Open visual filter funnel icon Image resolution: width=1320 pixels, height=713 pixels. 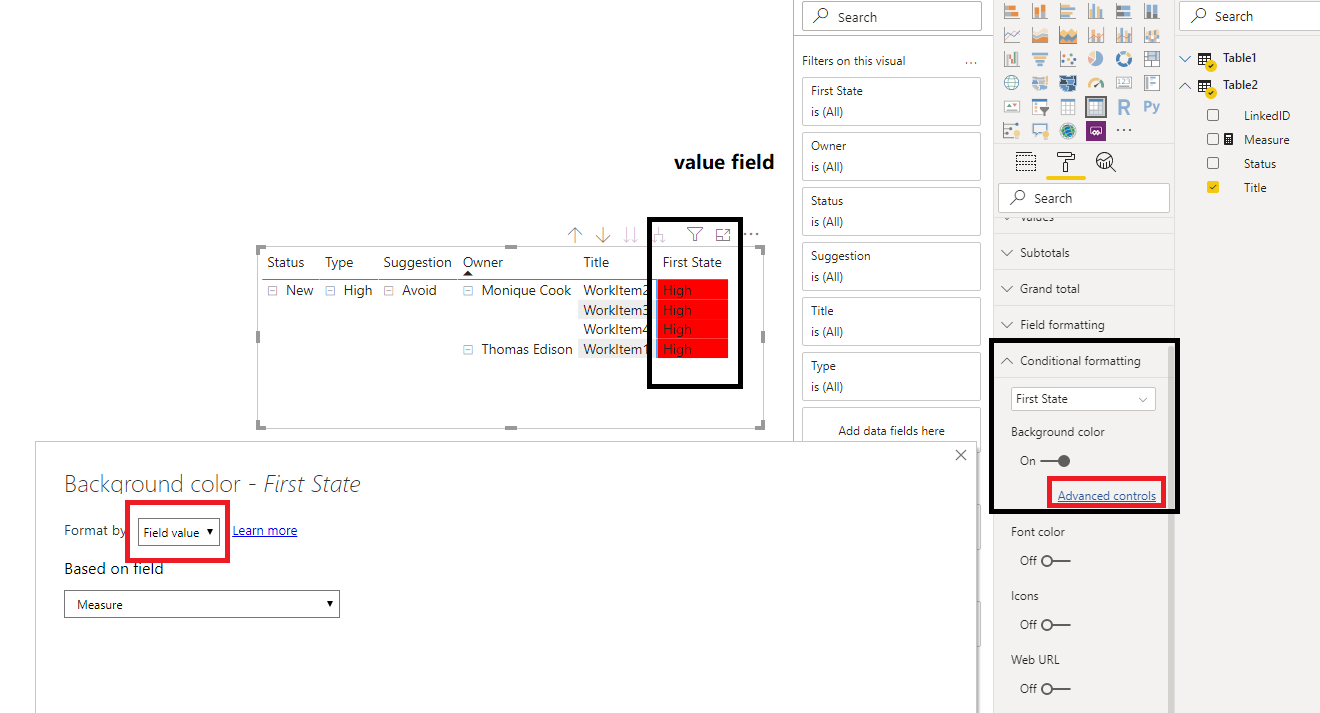pyautogui.click(x=695, y=235)
